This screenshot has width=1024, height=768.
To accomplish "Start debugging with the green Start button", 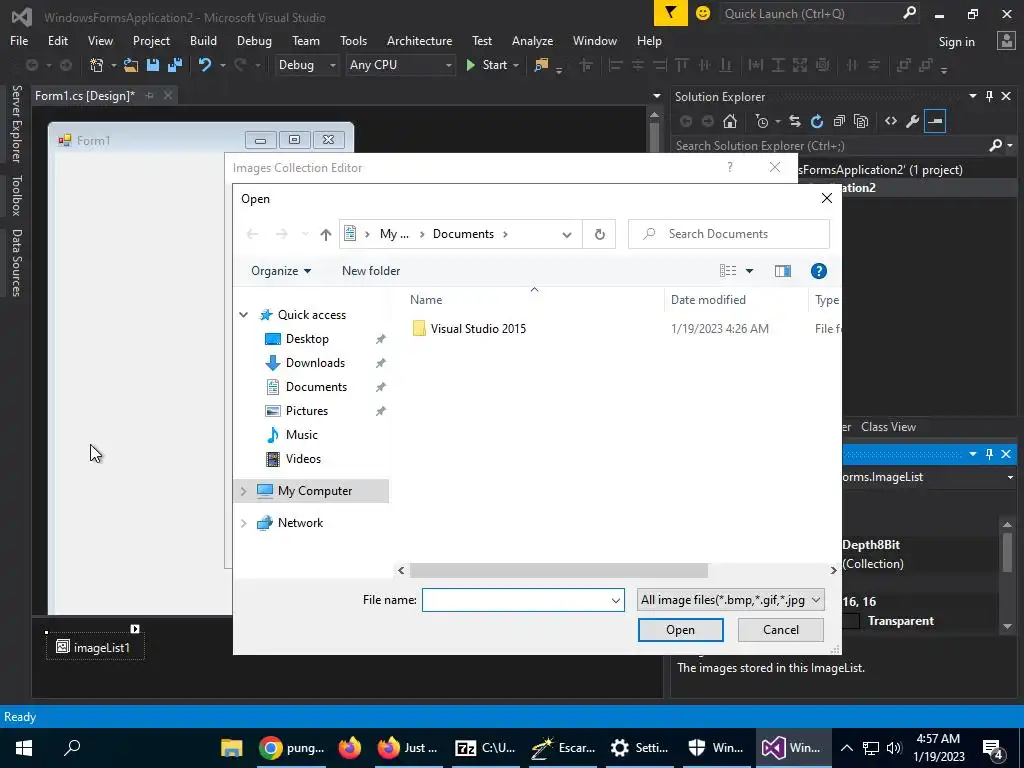I will [487, 65].
